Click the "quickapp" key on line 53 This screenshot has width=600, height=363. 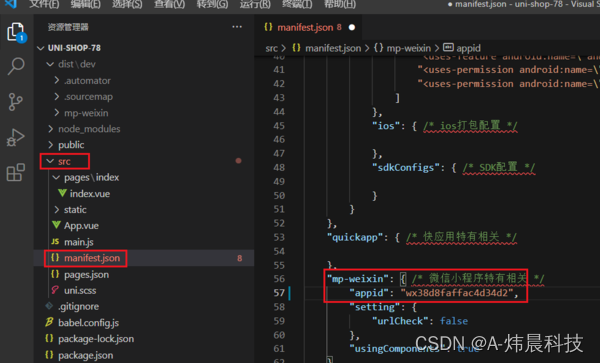(355, 238)
